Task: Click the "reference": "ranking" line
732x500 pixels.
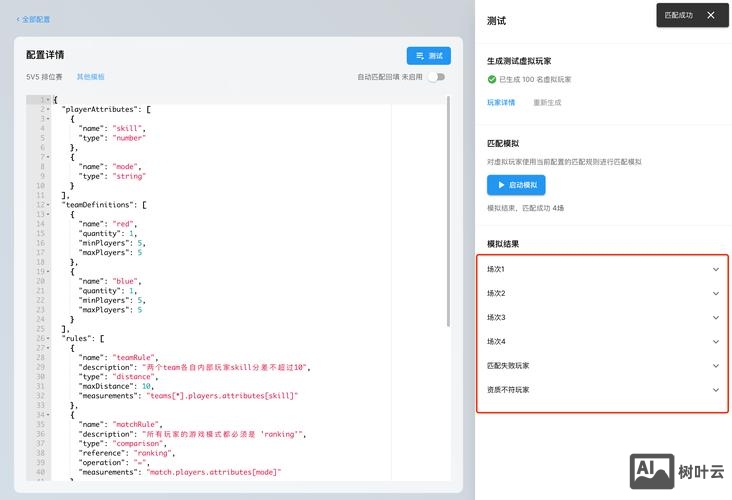Action: (127, 453)
